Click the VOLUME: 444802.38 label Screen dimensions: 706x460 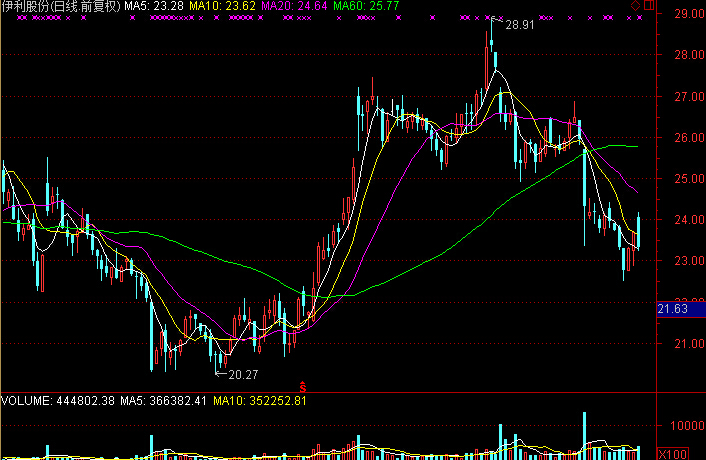pyautogui.click(x=58, y=401)
